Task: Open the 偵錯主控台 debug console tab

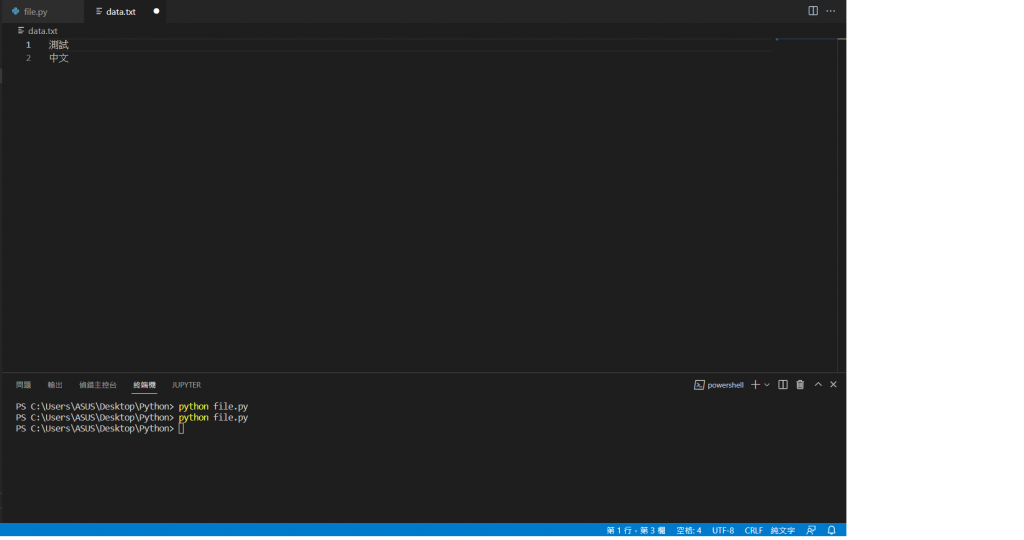Action: (98, 385)
